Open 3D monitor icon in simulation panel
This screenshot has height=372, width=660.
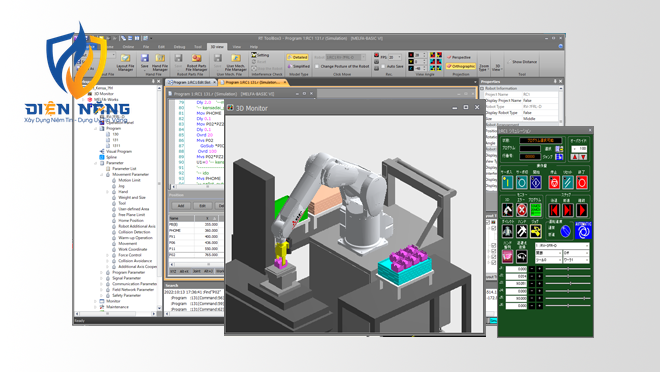(x=508, y=209)
